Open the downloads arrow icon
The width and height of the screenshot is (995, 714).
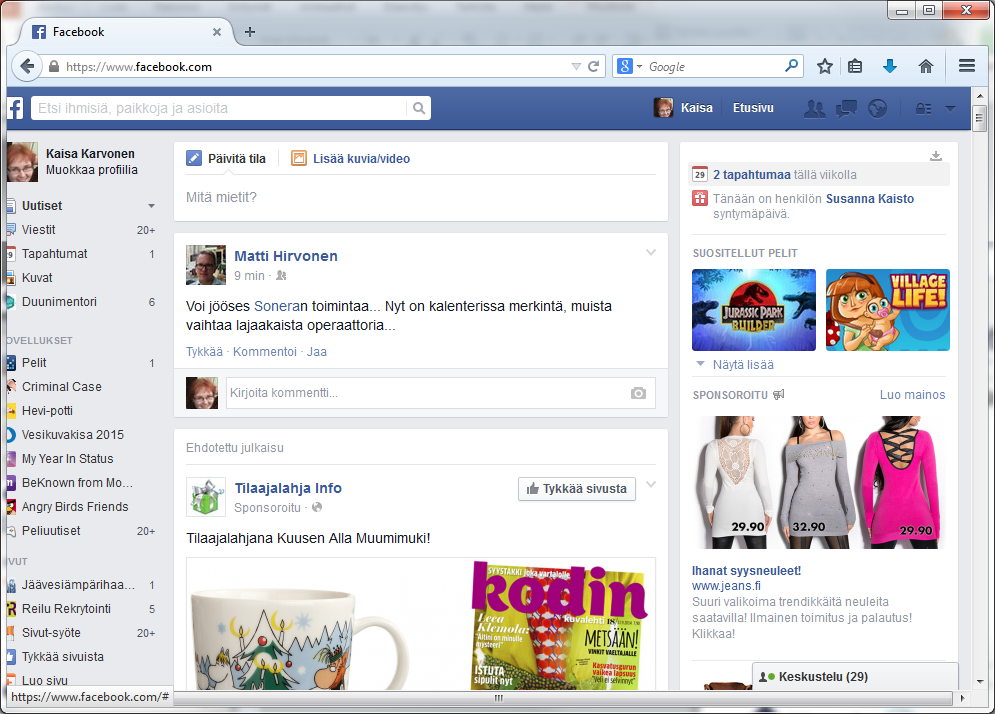click(890, 66)
